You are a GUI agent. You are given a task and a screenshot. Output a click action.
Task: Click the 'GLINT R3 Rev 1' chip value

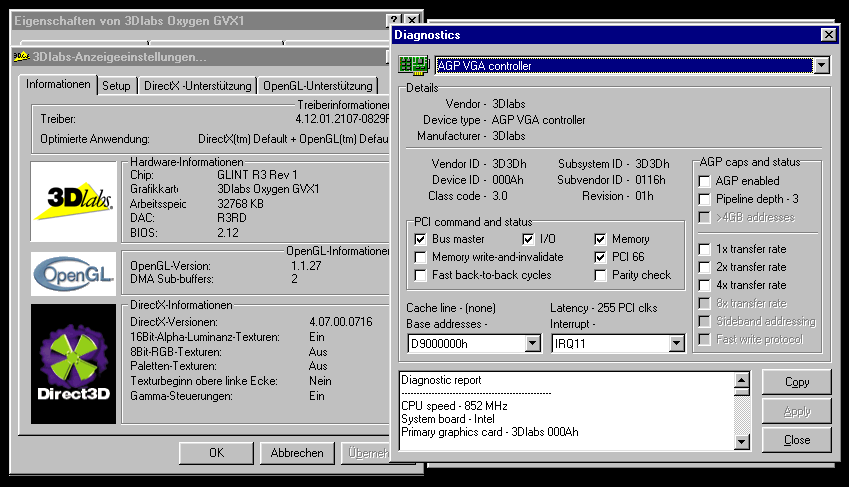257,175
